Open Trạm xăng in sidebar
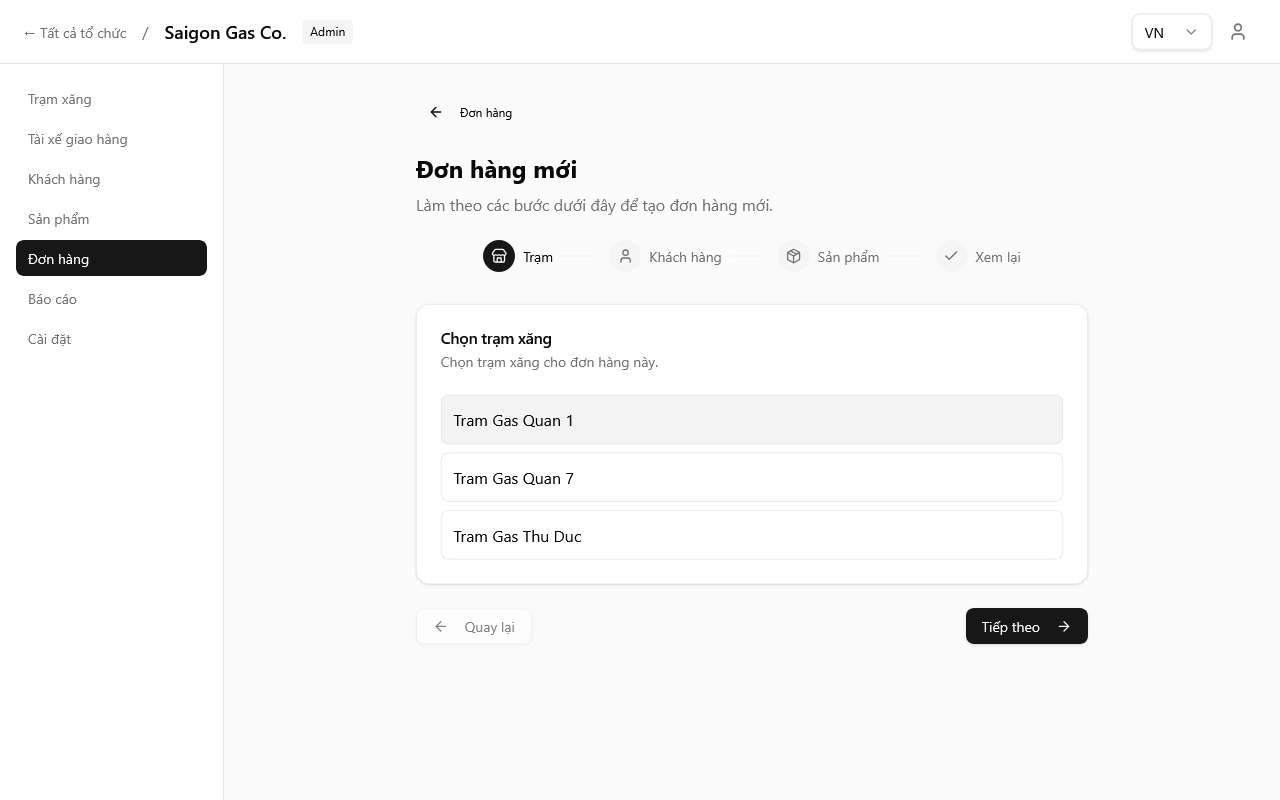The image size is (1280, 800). click(60, 99)
